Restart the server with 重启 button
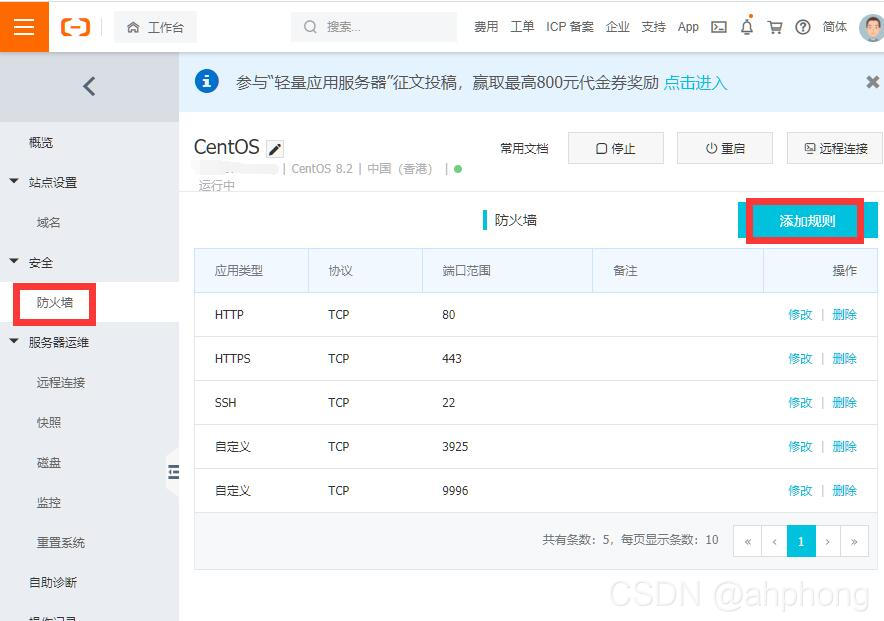The width and height of the screenshot is (884, 621). (x=725, y=148)
